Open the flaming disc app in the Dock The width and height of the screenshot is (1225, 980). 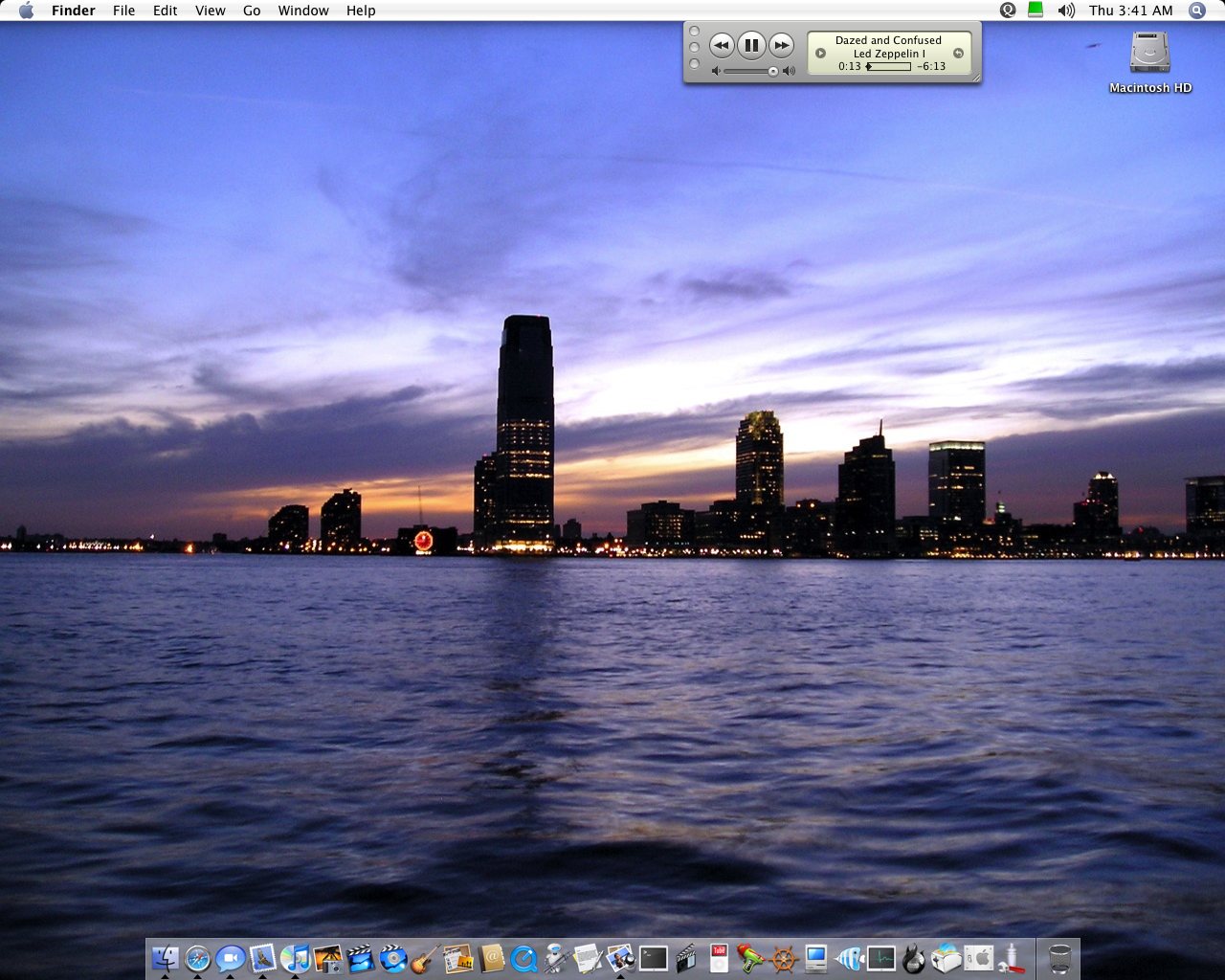coord(913,958)
